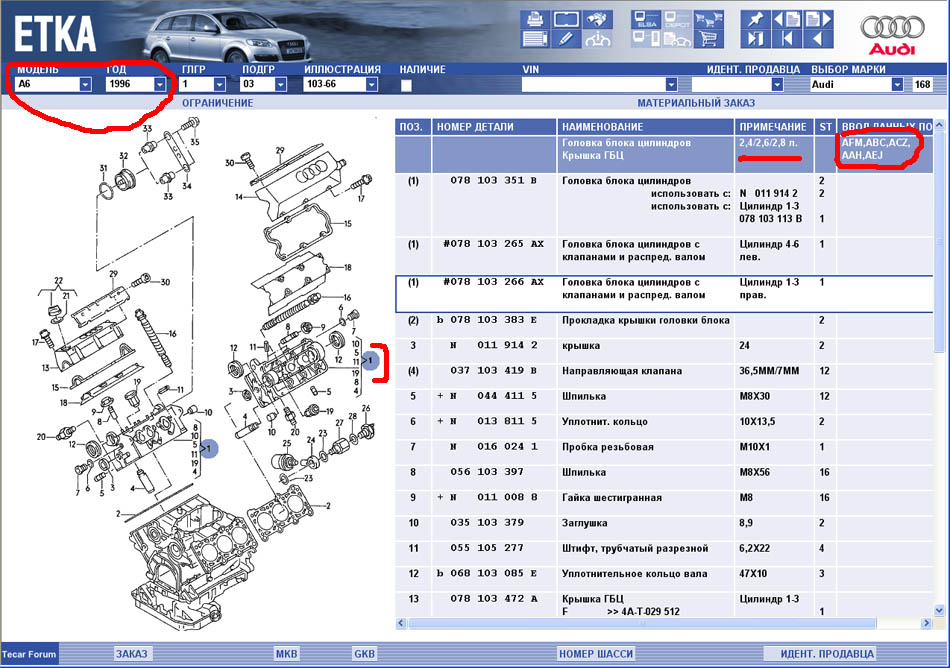The image size is (950, 668).
Task: Open the ELSA module icon
Action: tap(645, 19)
